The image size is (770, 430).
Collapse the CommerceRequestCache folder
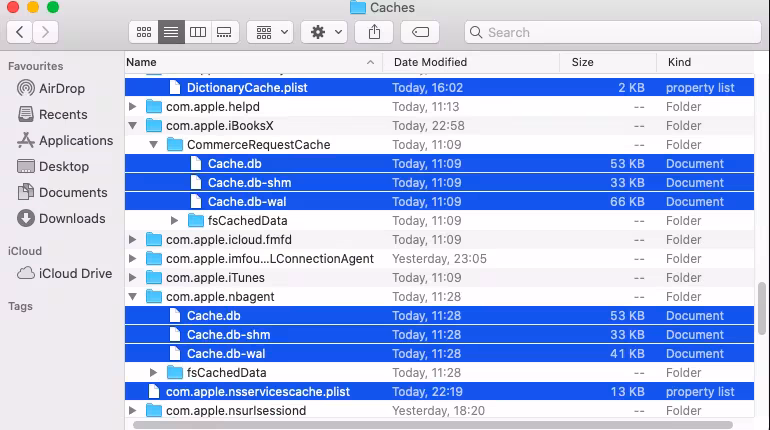coord(154,145)
